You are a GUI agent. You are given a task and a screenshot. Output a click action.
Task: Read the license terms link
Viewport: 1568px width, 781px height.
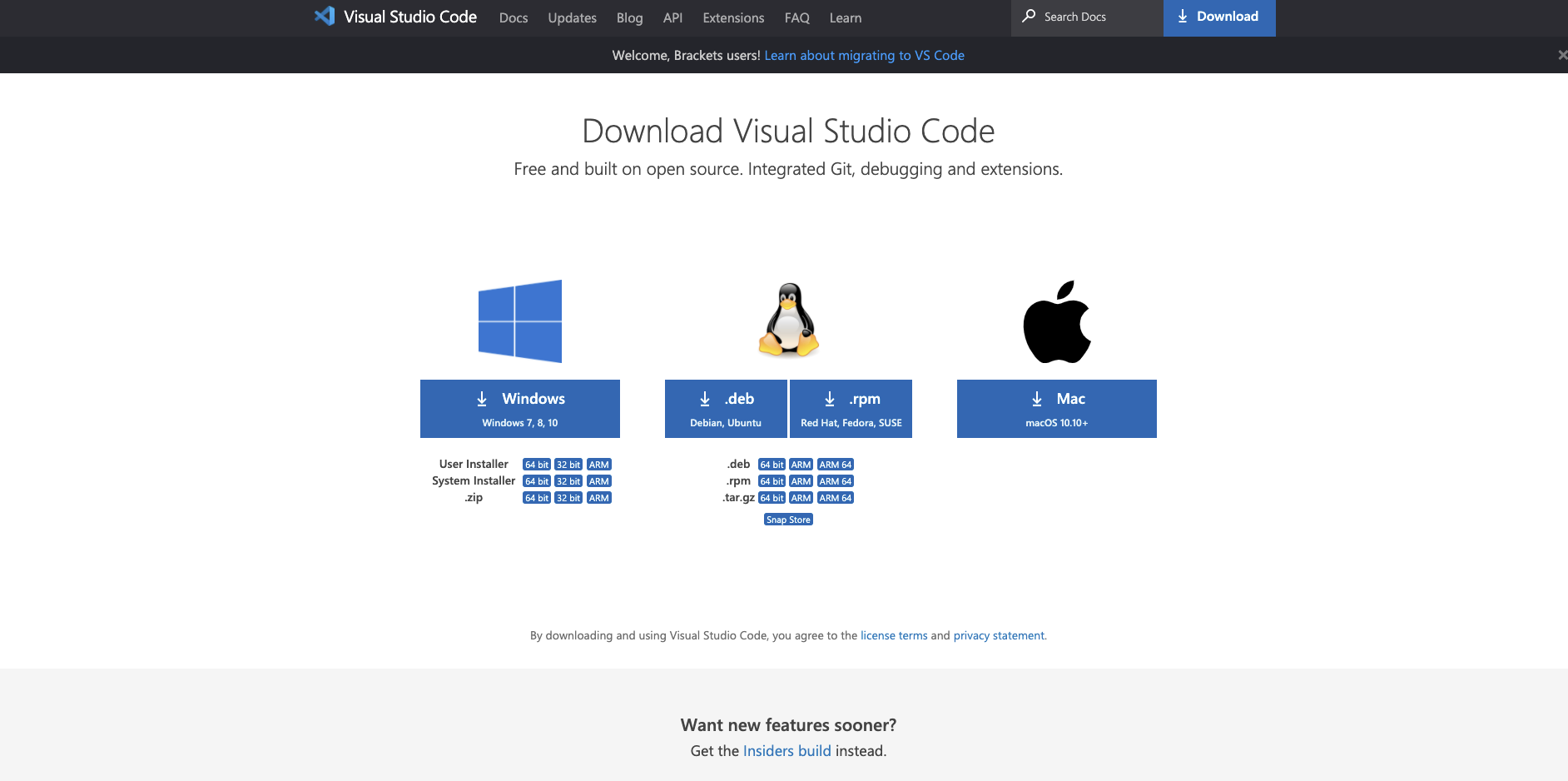tap(894, 635)
